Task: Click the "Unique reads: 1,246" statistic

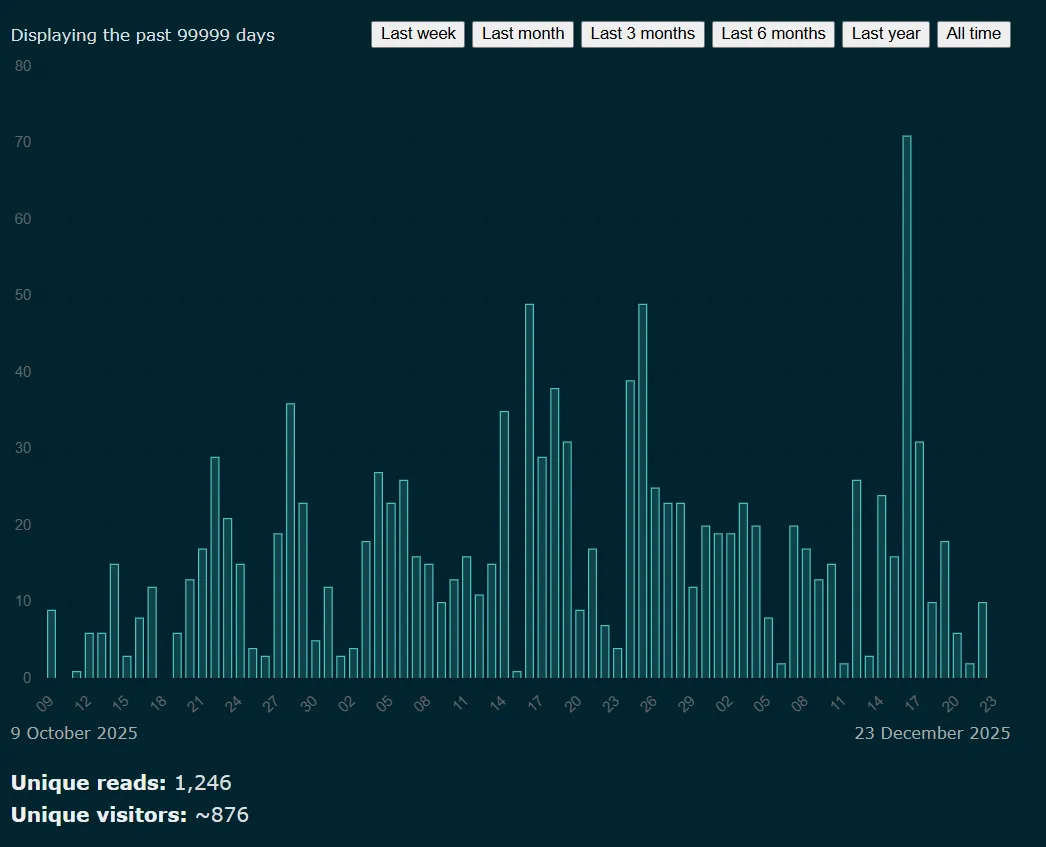Action: tap(120, 783)
